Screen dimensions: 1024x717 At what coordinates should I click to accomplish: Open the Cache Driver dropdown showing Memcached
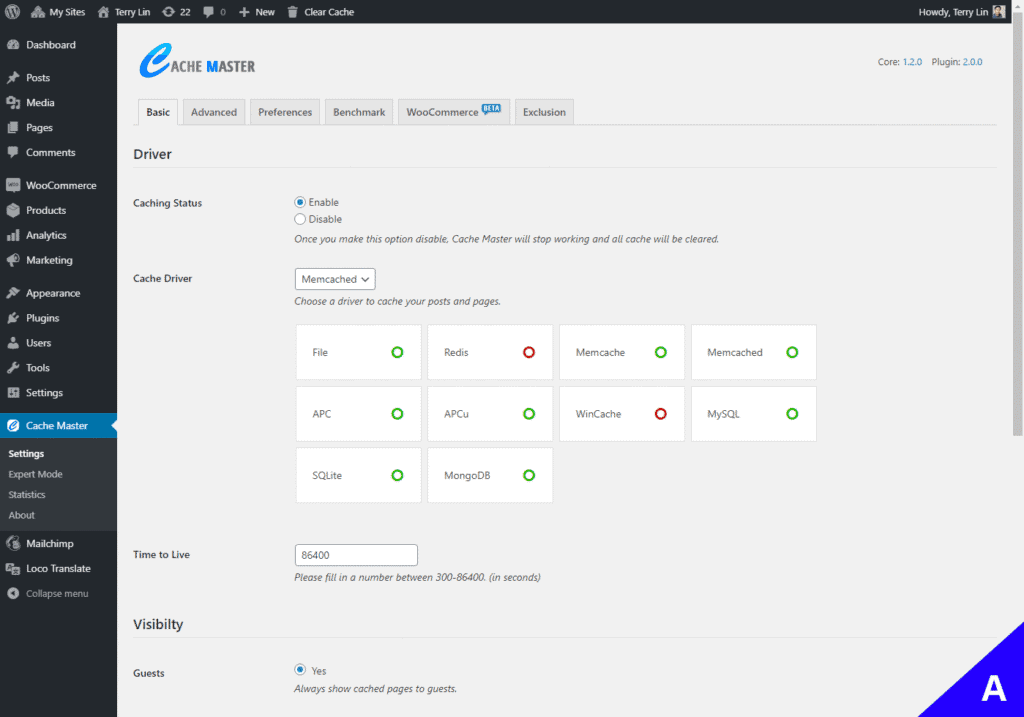(x=334, y=279)
